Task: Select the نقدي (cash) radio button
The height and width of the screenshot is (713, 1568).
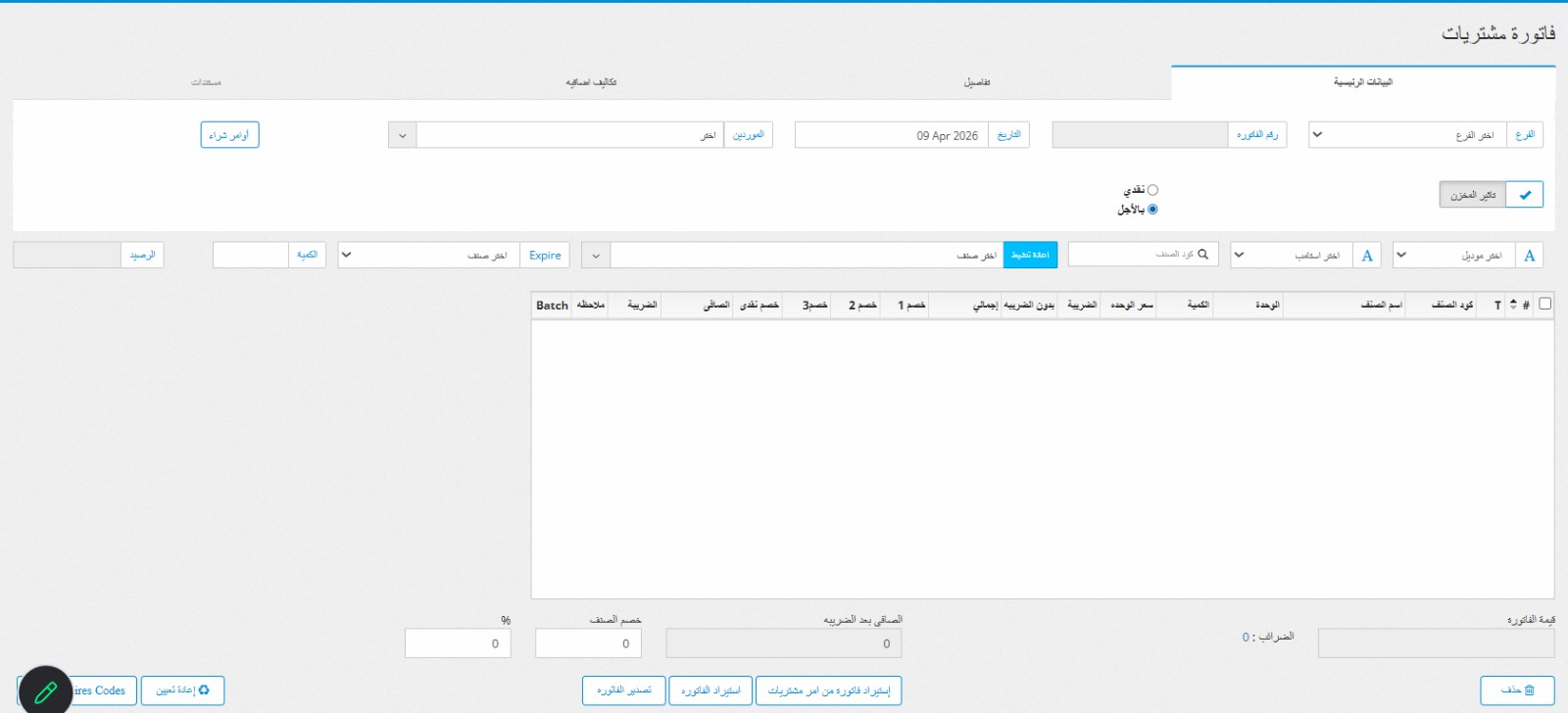Action: click(x=1152, y=190)
